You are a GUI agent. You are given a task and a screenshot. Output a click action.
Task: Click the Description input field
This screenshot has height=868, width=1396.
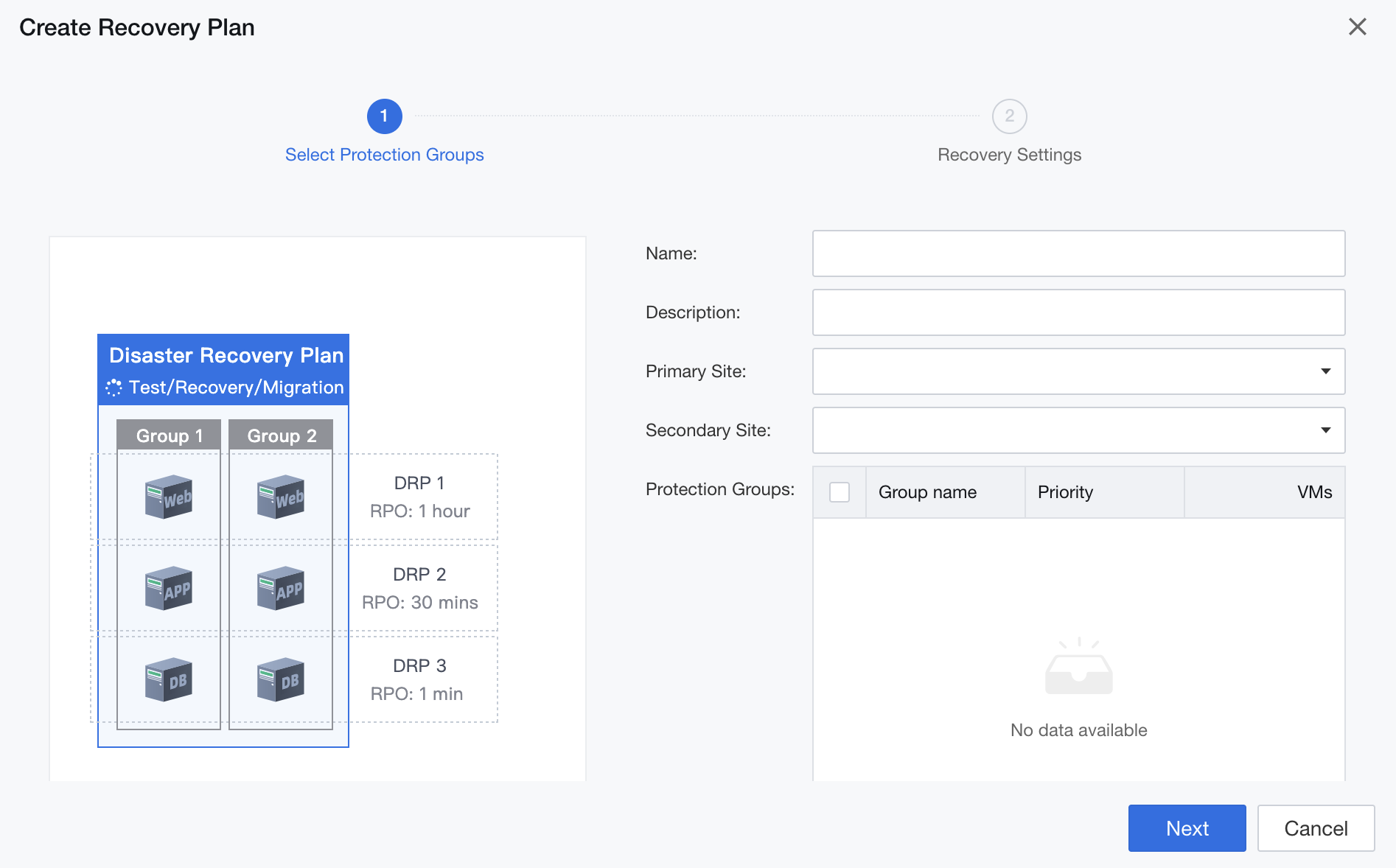point(1078,312)
